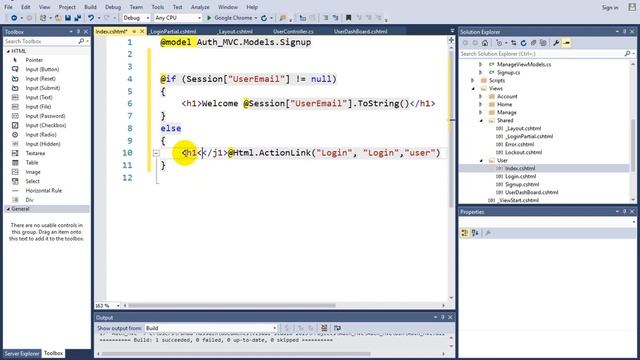Click the Undo toolbar icon
The image size is (640, 360).
pos(91,18)
